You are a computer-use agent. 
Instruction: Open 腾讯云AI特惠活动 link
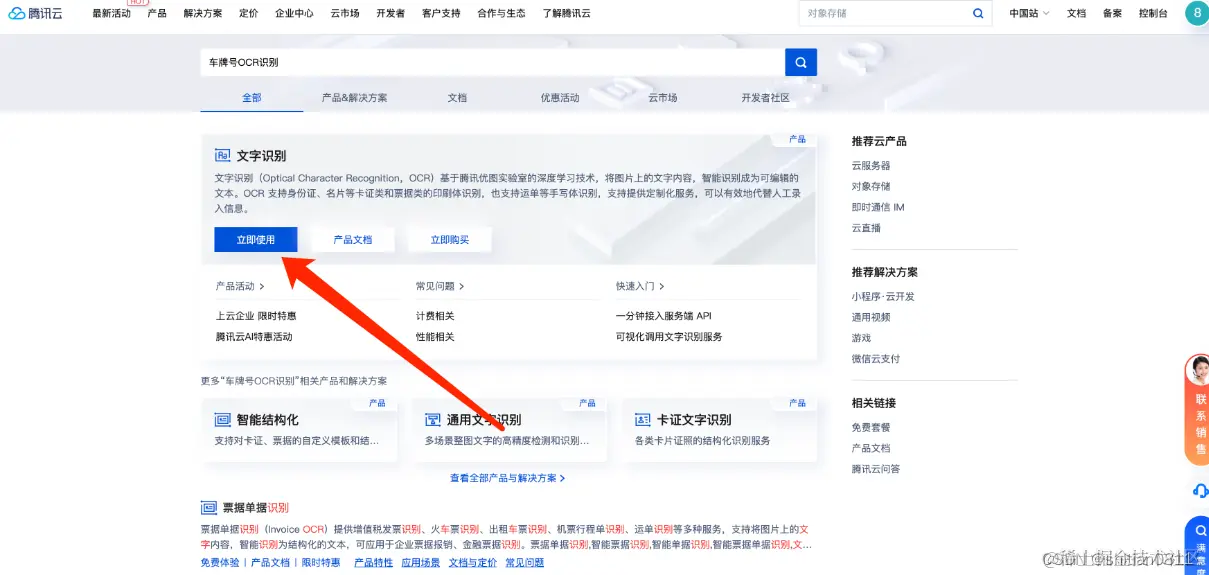point(254,337)
